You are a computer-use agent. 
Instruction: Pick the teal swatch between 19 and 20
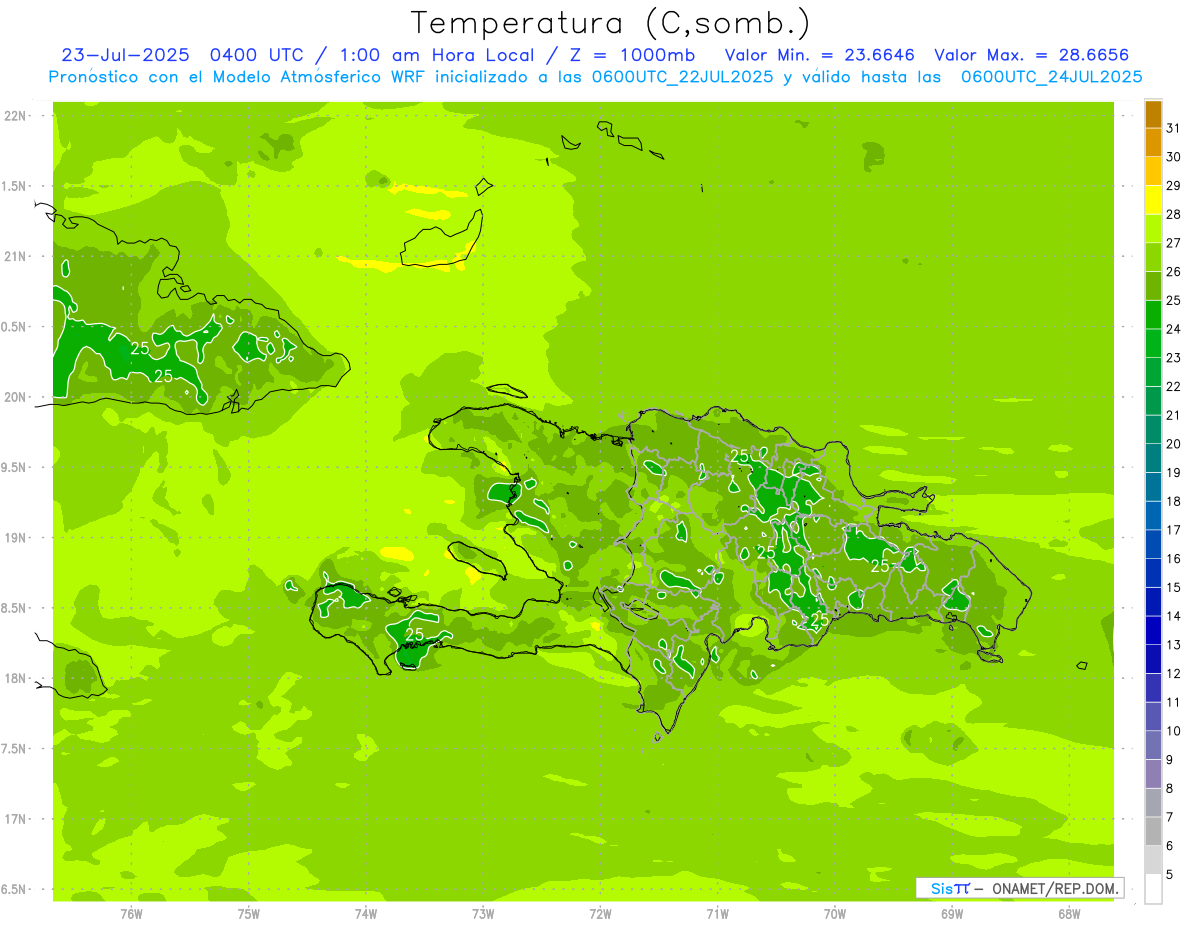[x=1153, y=458]
